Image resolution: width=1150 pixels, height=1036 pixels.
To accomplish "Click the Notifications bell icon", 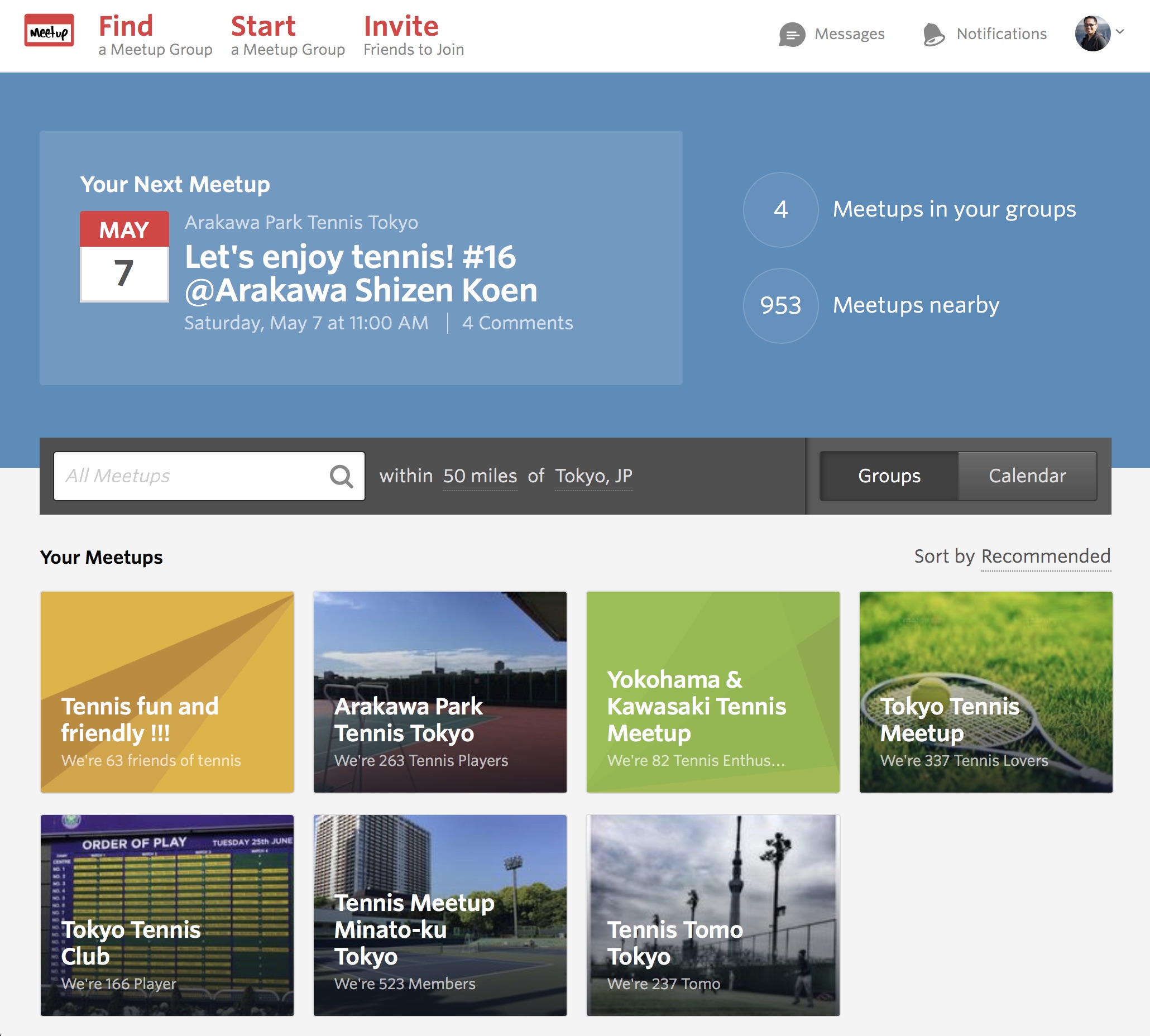I will tap(933, 35).
